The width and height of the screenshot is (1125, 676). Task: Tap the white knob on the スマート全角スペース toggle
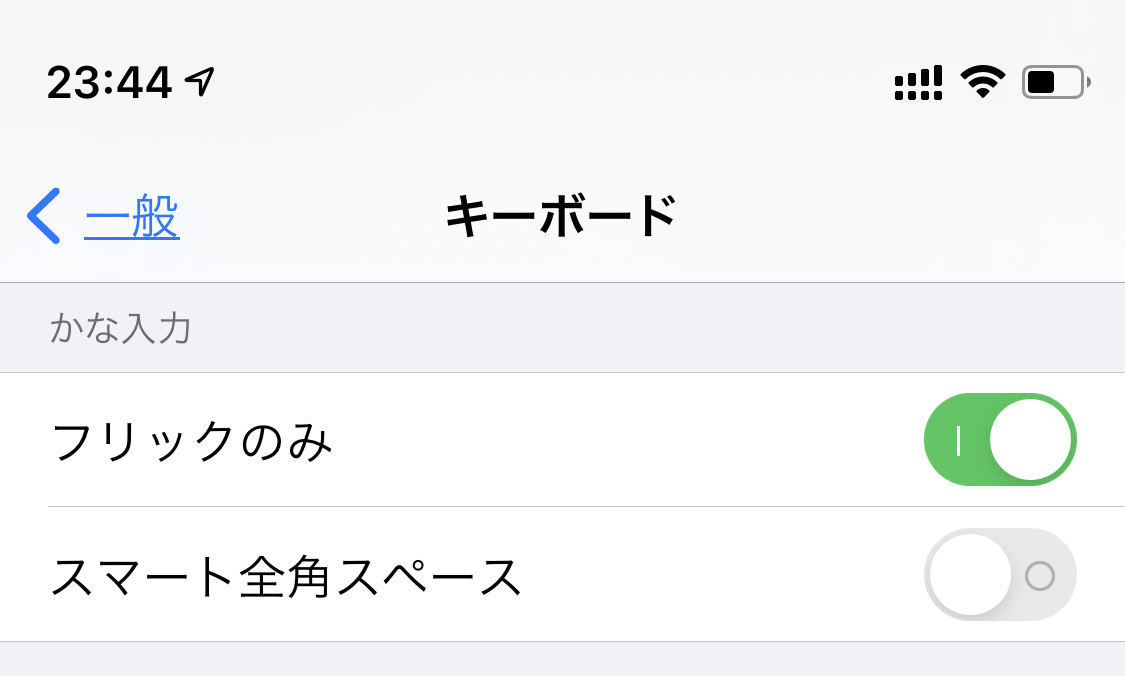(971, 575)
